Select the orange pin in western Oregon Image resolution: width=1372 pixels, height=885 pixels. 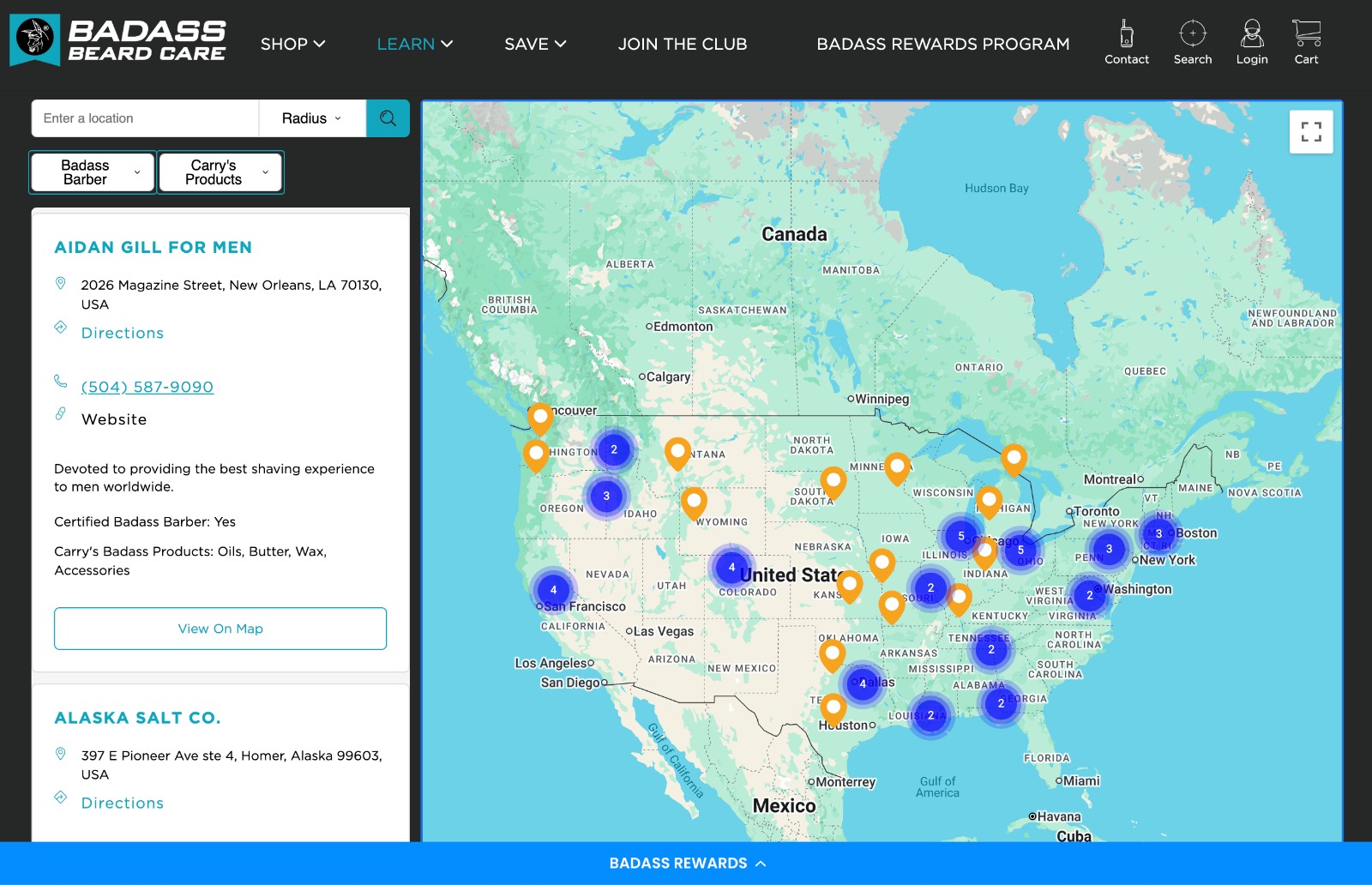(536, 456)
